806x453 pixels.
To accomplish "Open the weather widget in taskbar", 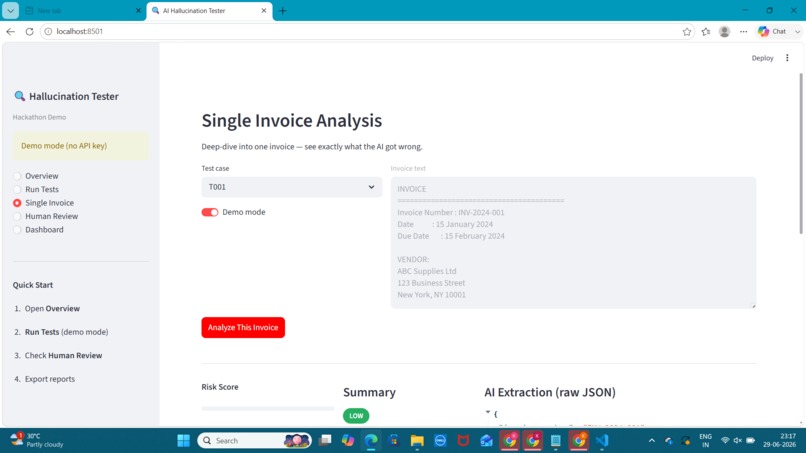I will (x=37, y=440).
